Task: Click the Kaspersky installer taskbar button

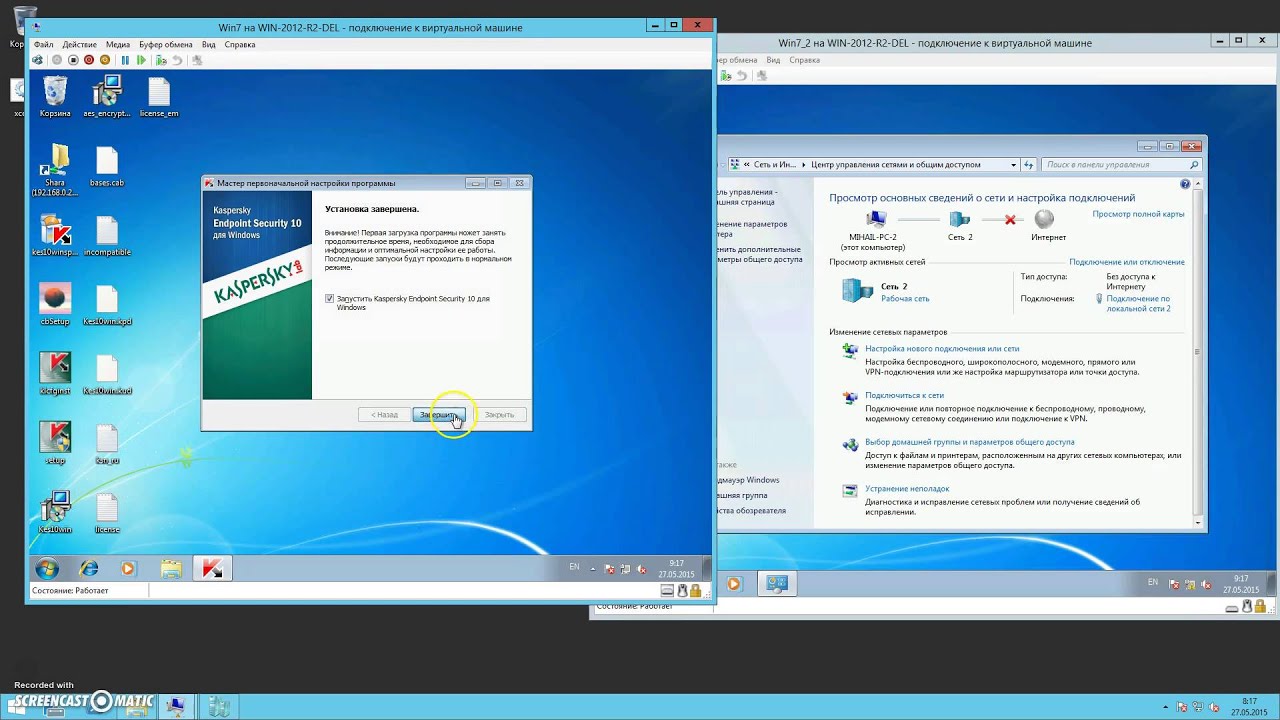Action: point(212,569)
